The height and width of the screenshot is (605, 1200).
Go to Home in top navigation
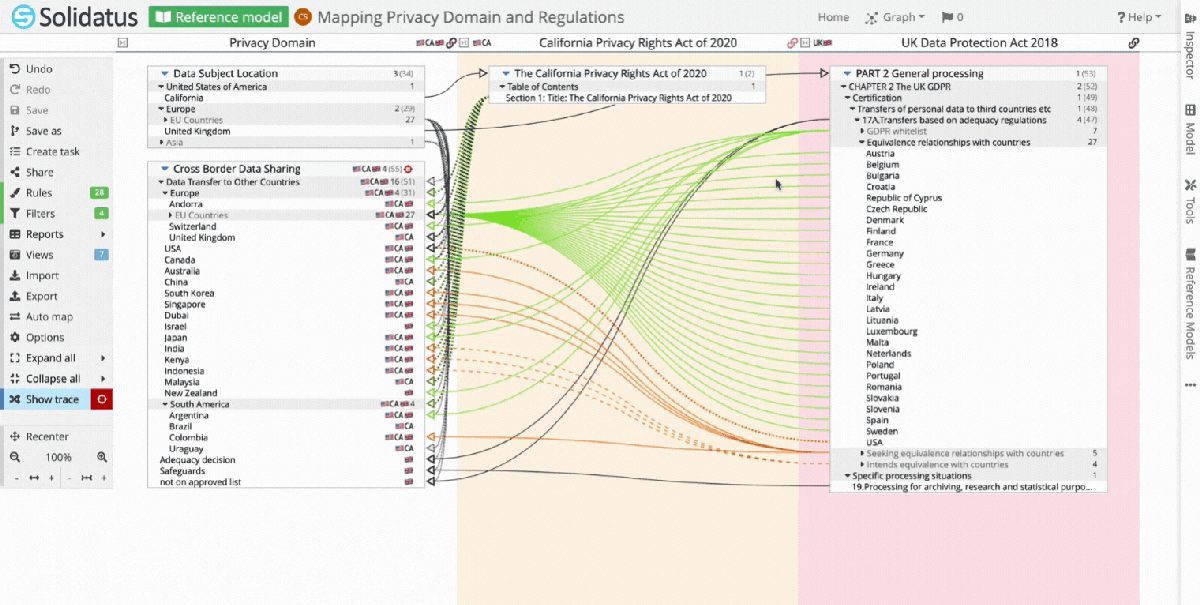point(833,17)
